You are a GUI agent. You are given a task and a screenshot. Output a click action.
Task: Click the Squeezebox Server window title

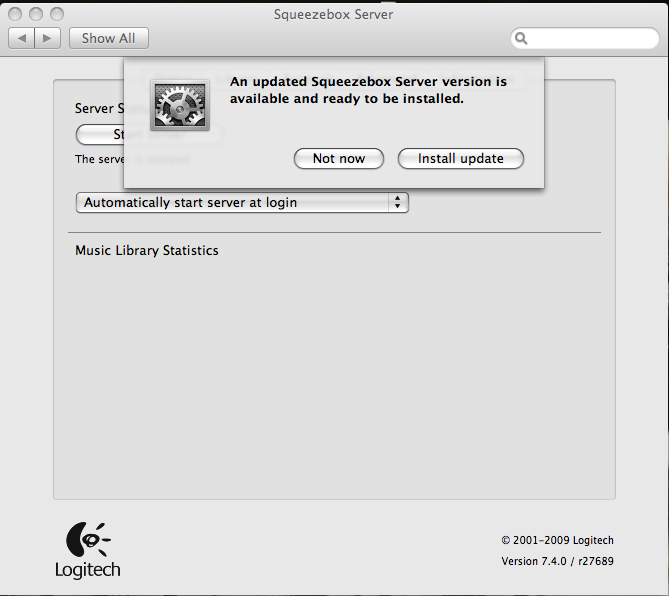333,15
